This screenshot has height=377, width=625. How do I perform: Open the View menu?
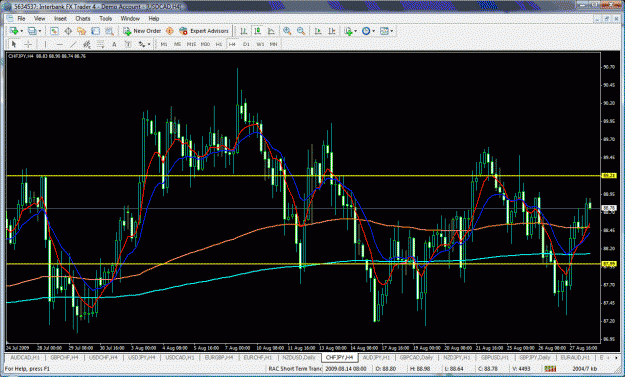[x=39, y=18]
